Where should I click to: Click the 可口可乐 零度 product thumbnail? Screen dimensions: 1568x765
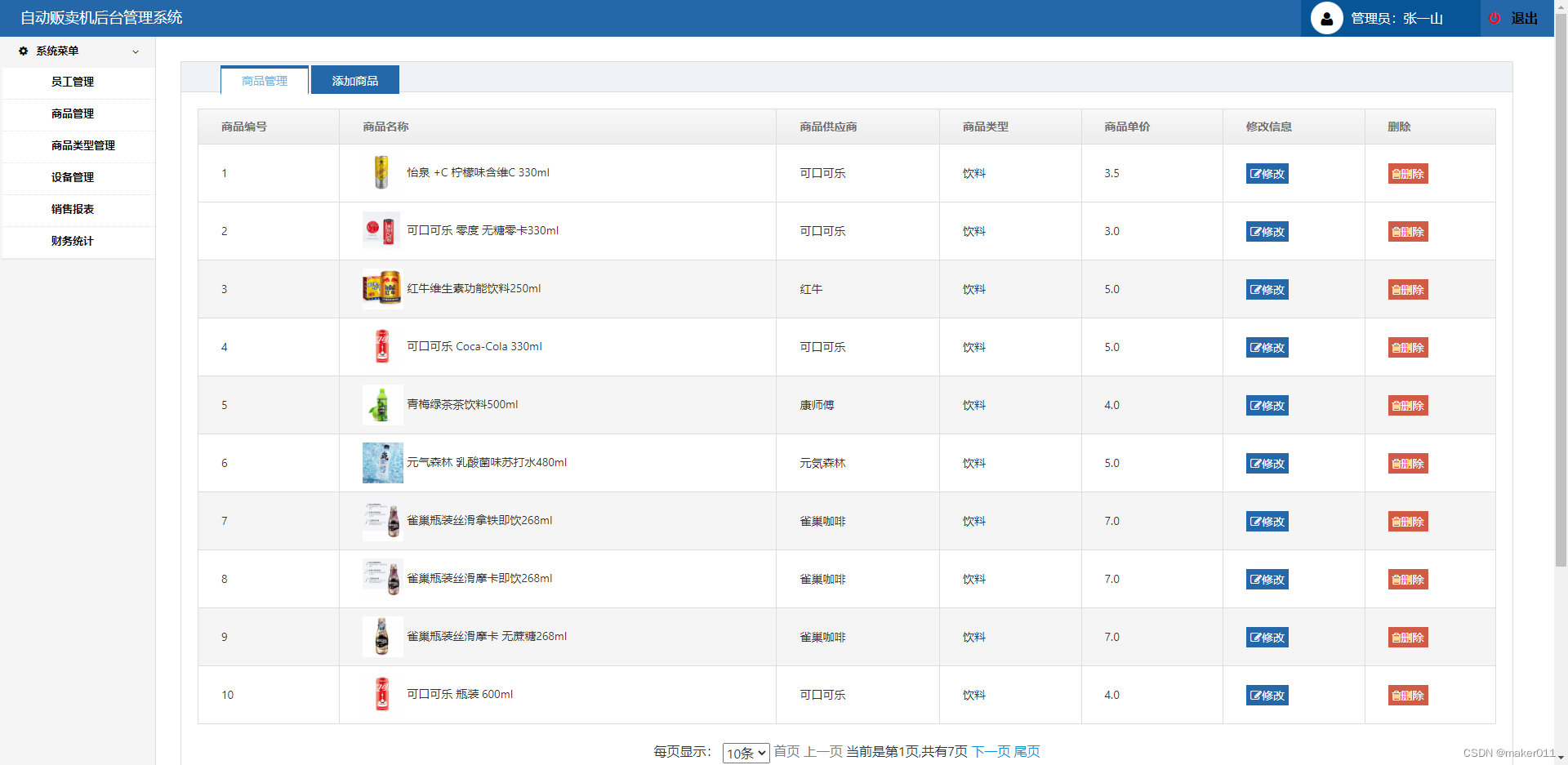tap(382, 231)
